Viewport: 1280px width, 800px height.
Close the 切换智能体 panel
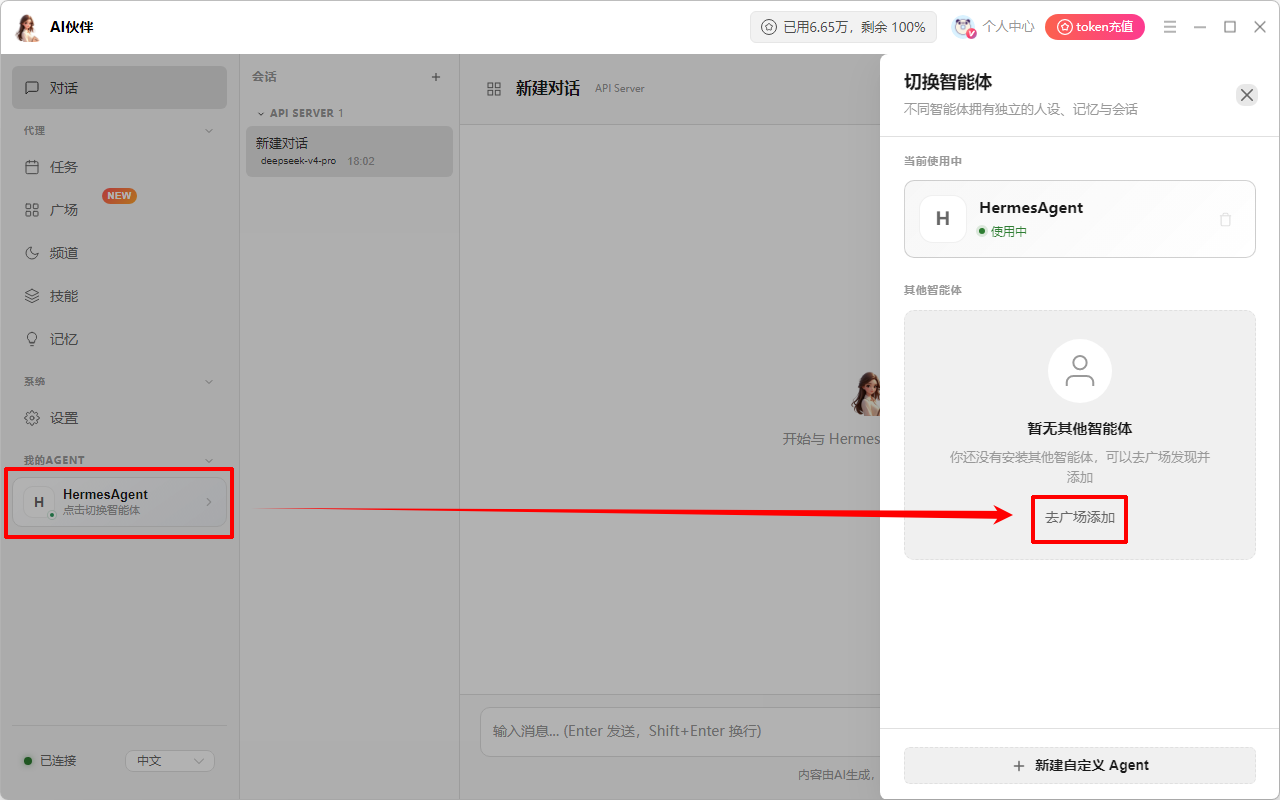point(1247,95)
